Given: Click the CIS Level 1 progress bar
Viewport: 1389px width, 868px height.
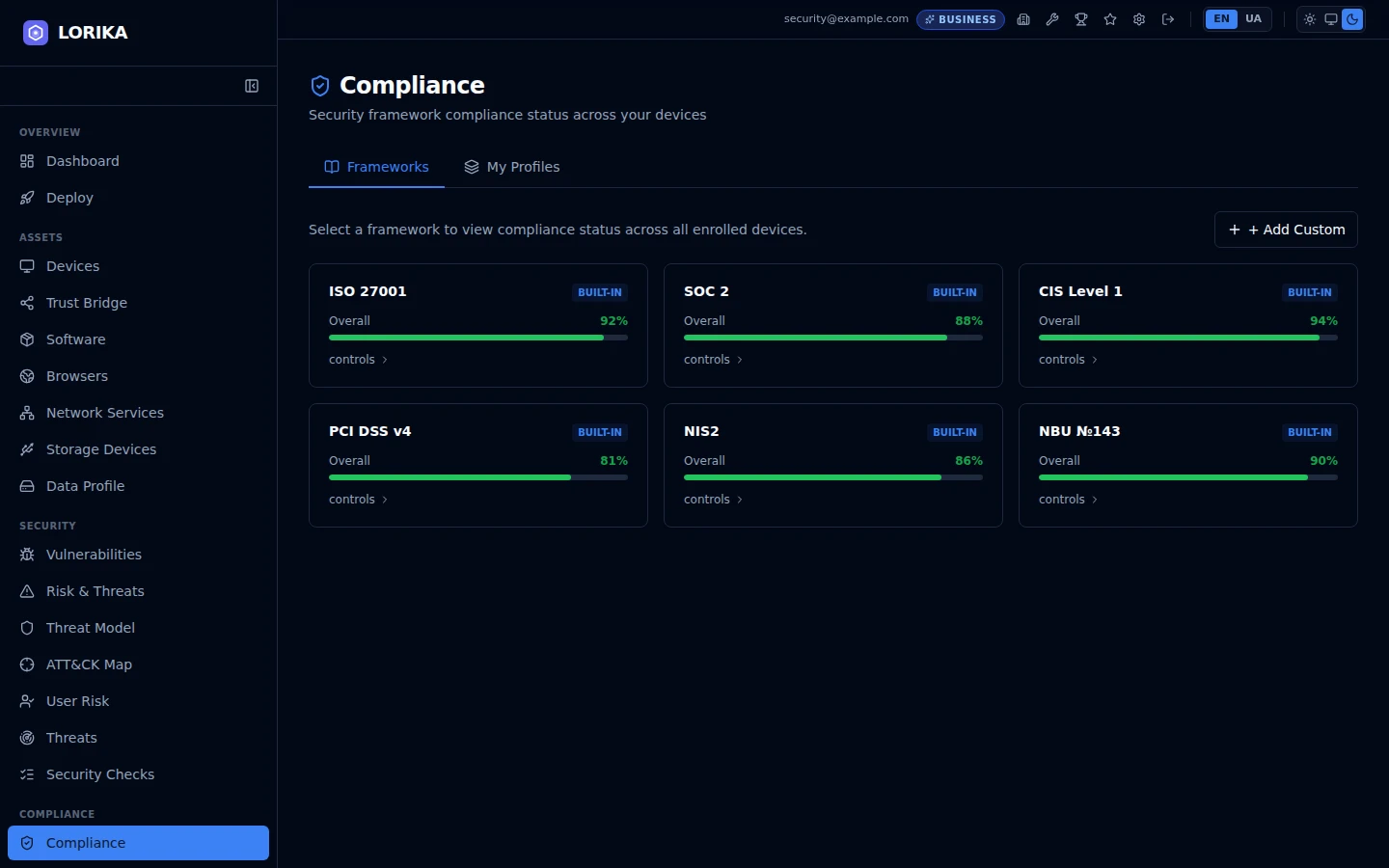Looking at the screenshot, I should [1188, 338].
